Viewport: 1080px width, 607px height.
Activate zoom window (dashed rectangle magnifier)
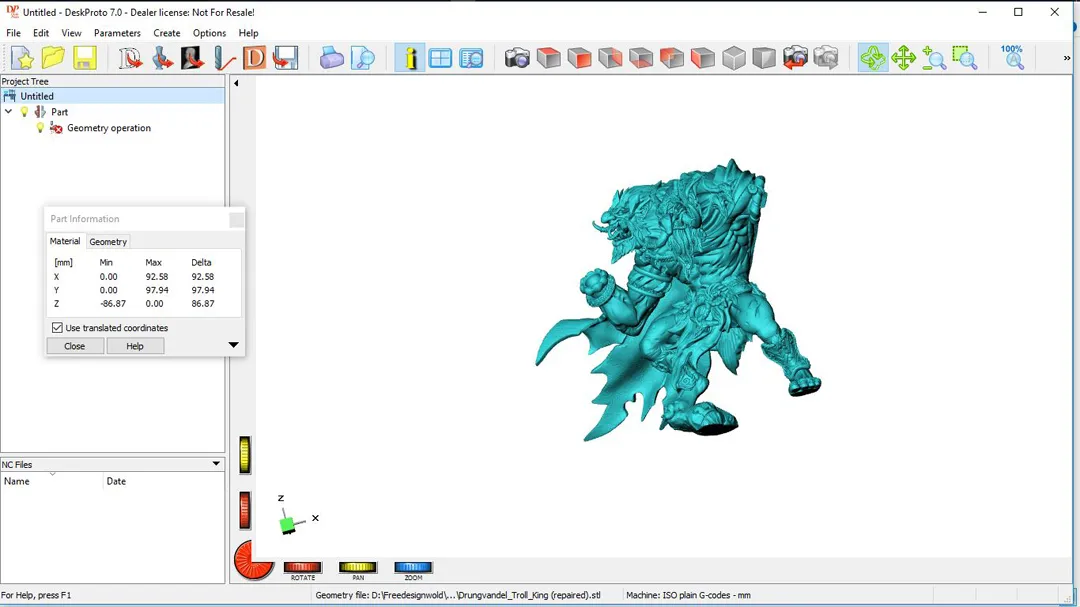[965, 59]
